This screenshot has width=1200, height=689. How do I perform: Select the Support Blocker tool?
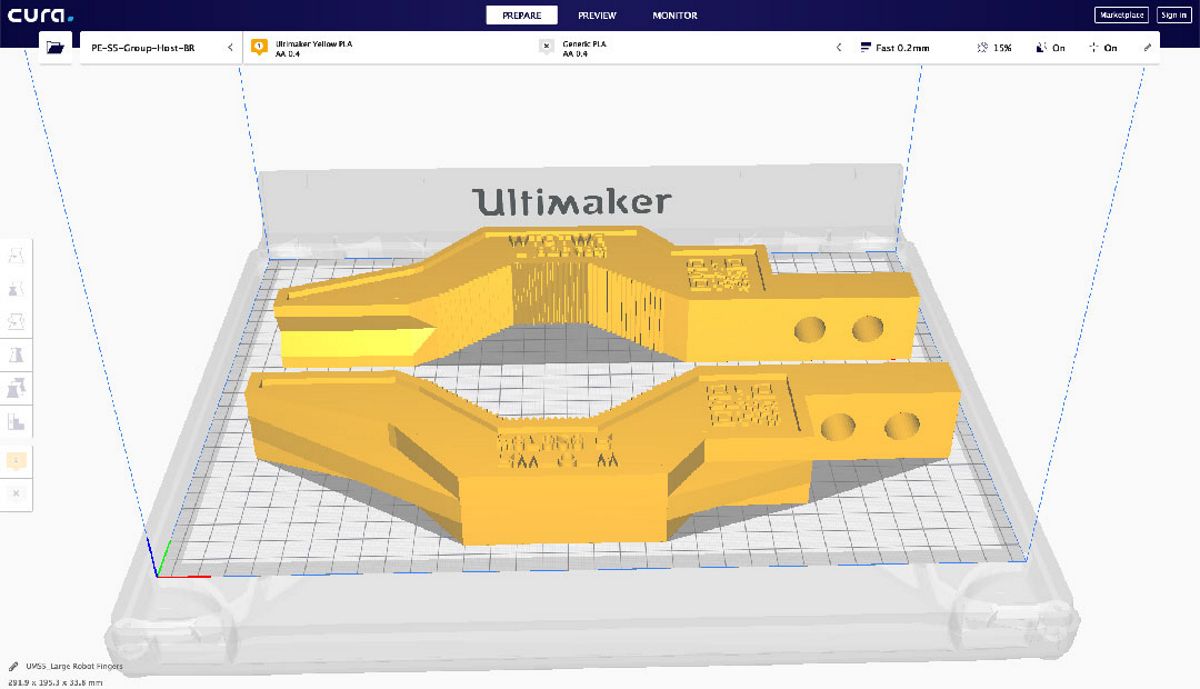coord(17,421)
